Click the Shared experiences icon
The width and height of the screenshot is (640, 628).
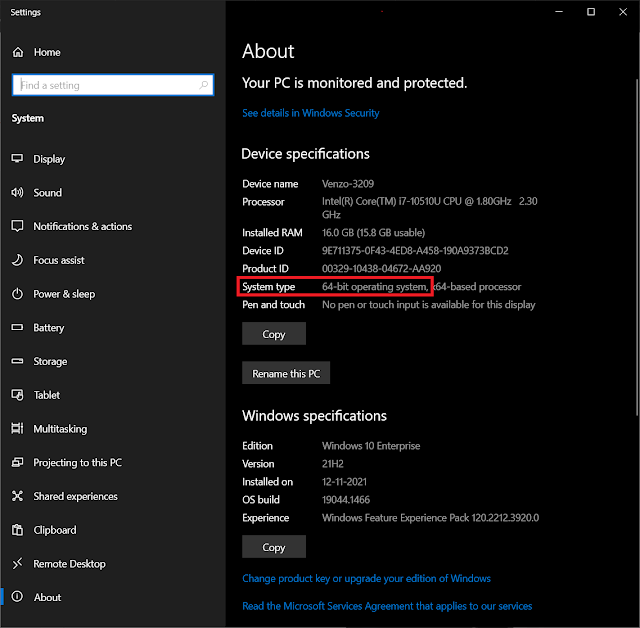(17, 496)
